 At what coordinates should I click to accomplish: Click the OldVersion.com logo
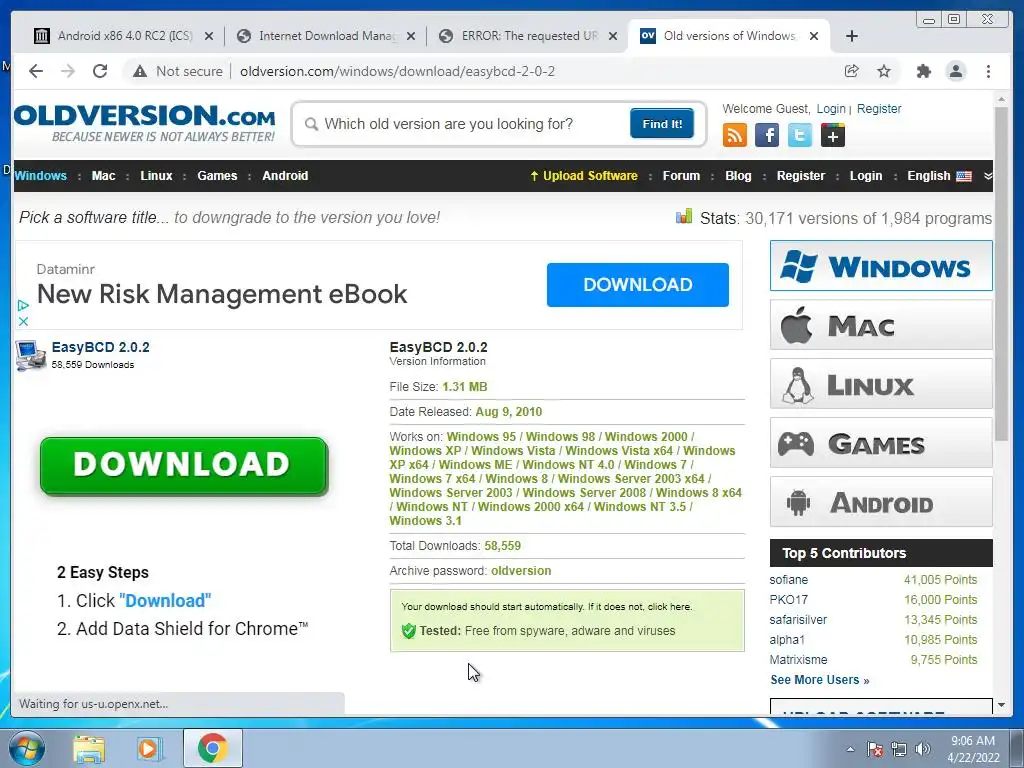click(144, 123)
